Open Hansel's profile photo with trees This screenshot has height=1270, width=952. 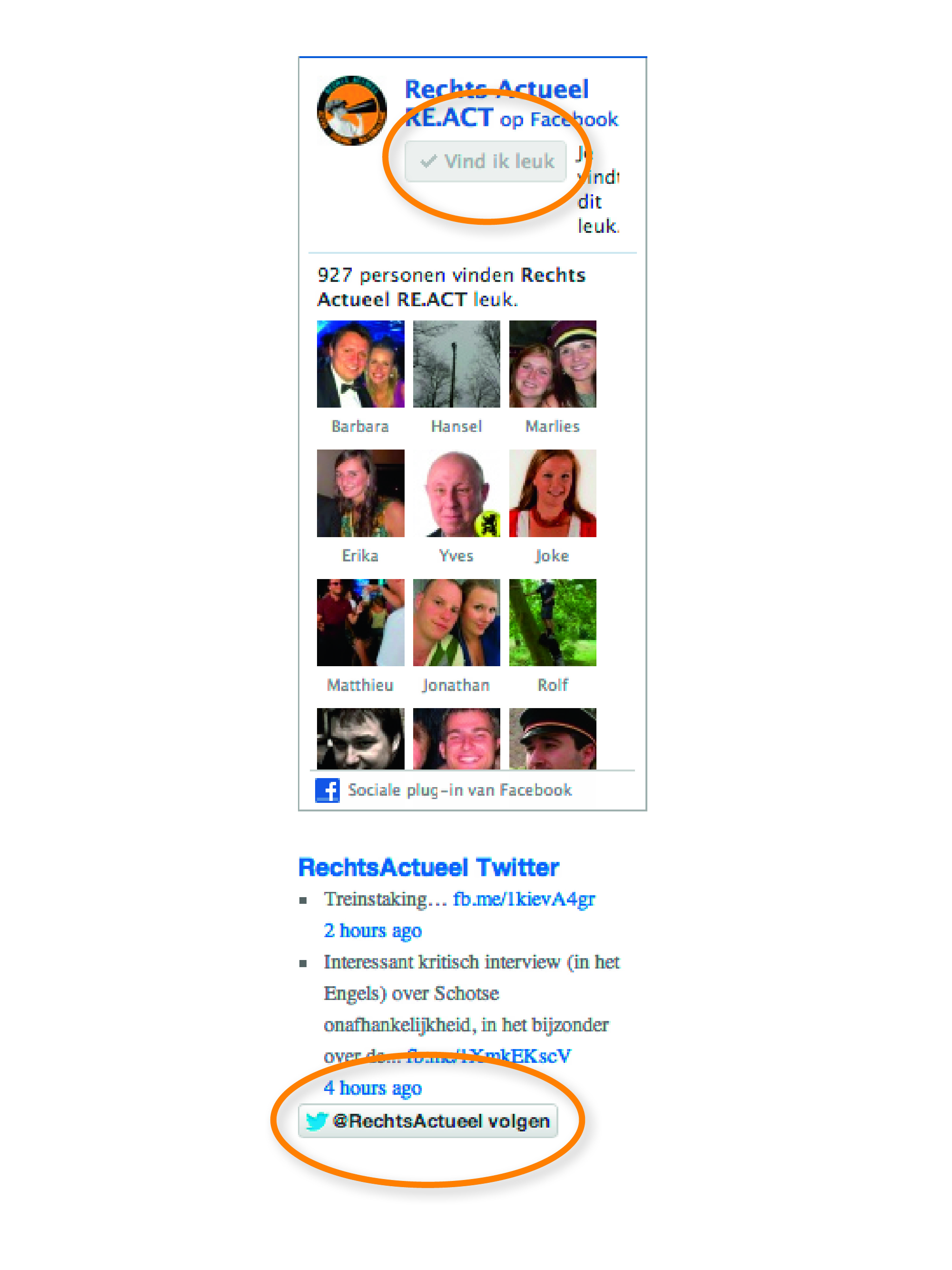(456, 364)
